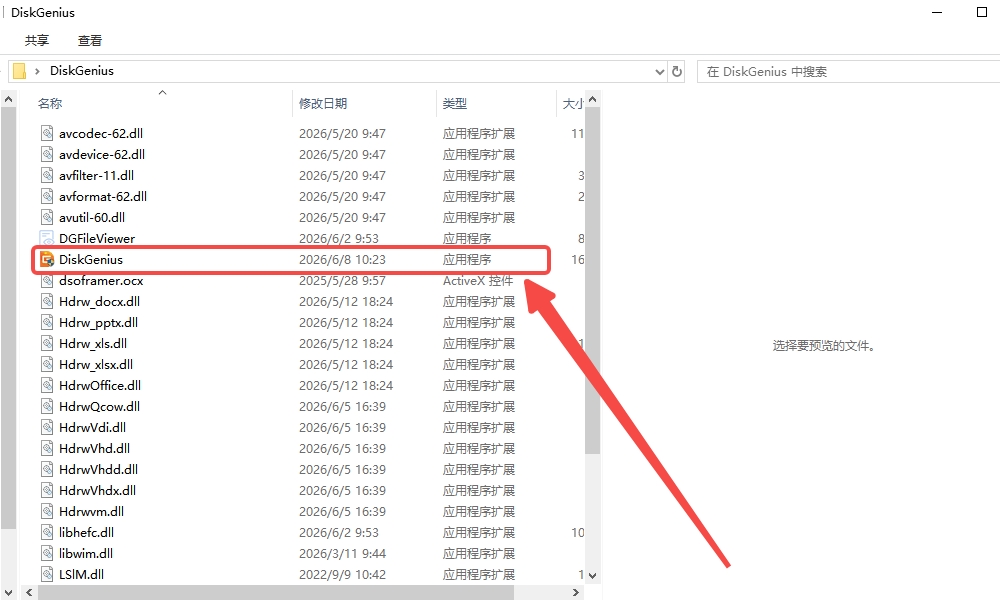The width and height of the screenshot is (1000, 600).
Task: Sort files by 大小 column header
Action: 572,103
